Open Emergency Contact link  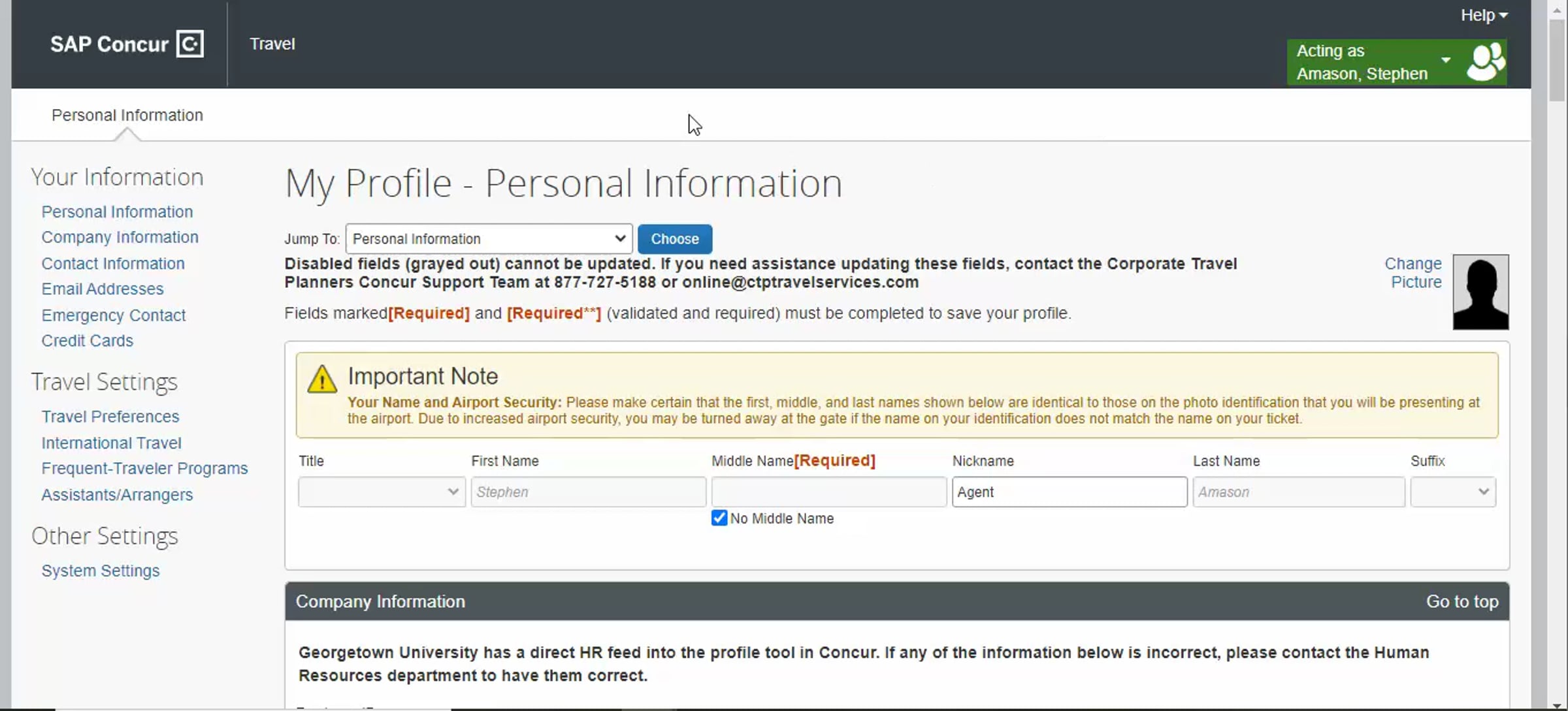click(x=114, y=315)
